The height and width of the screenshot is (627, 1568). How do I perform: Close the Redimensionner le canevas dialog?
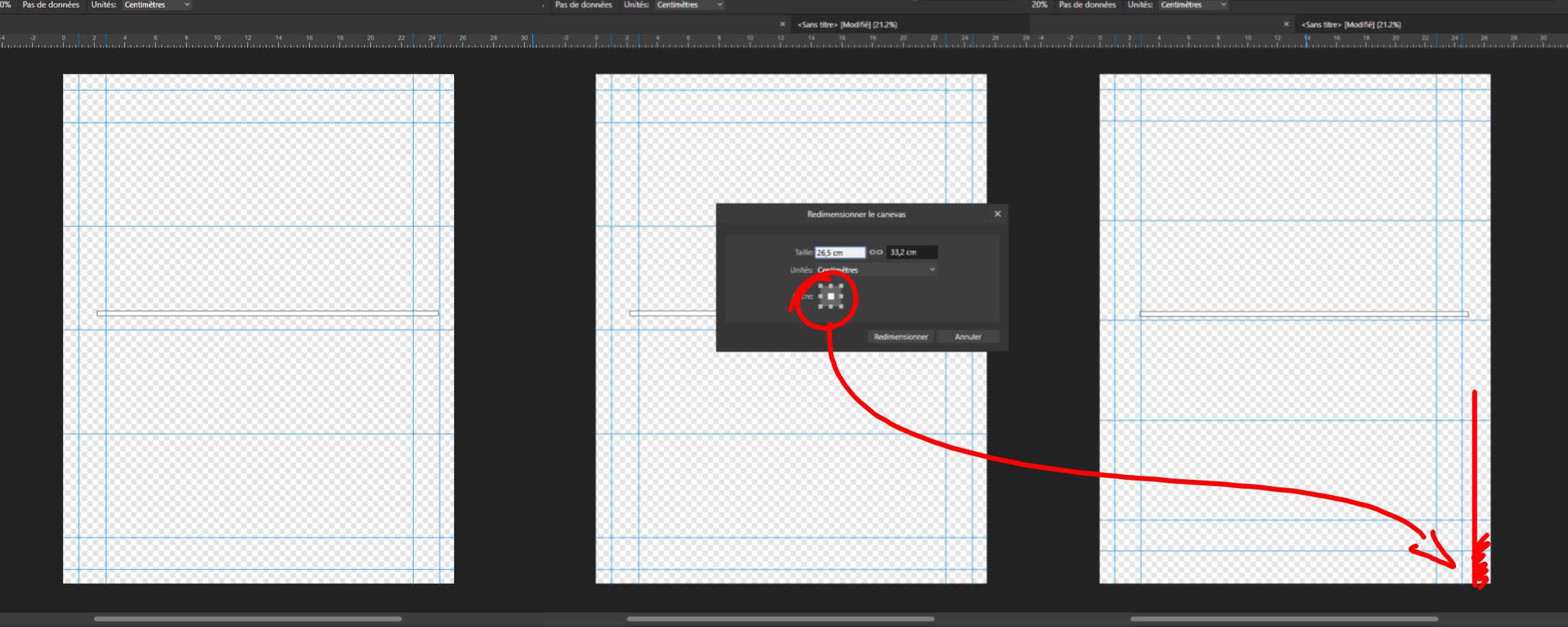click(x=998, y=214)
